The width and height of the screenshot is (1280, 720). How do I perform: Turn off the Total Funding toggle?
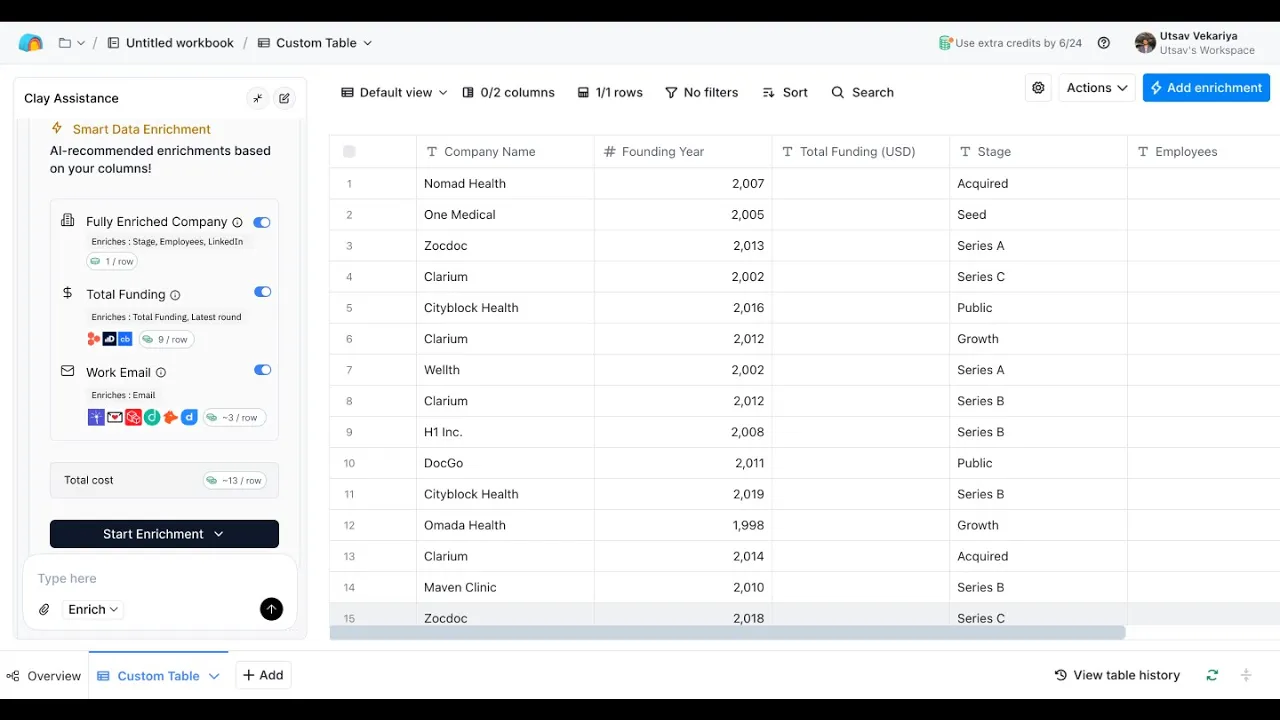point(262,292)
